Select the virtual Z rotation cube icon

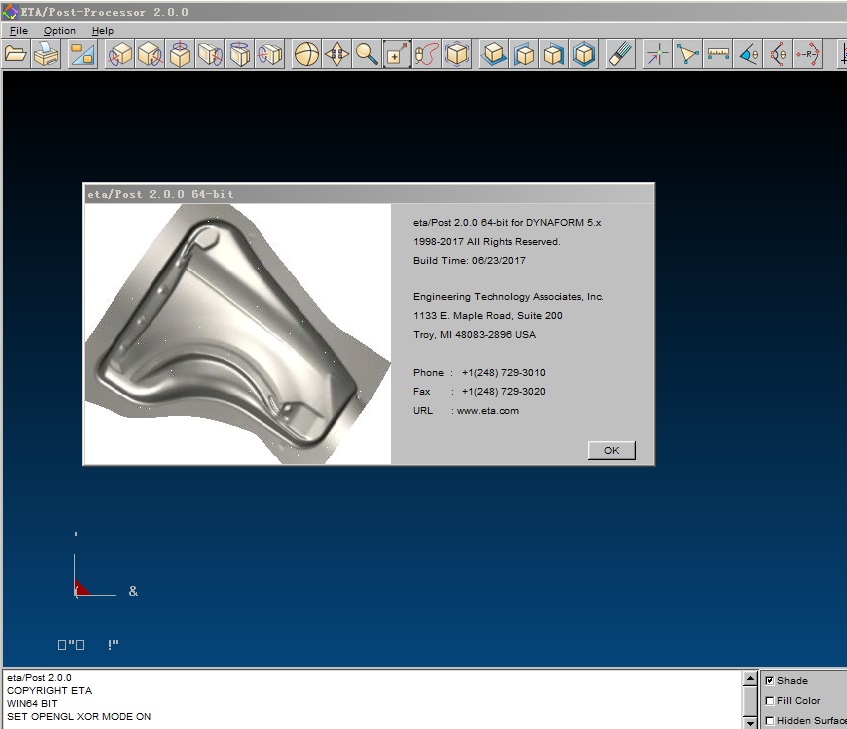click(x=179, y=54)
